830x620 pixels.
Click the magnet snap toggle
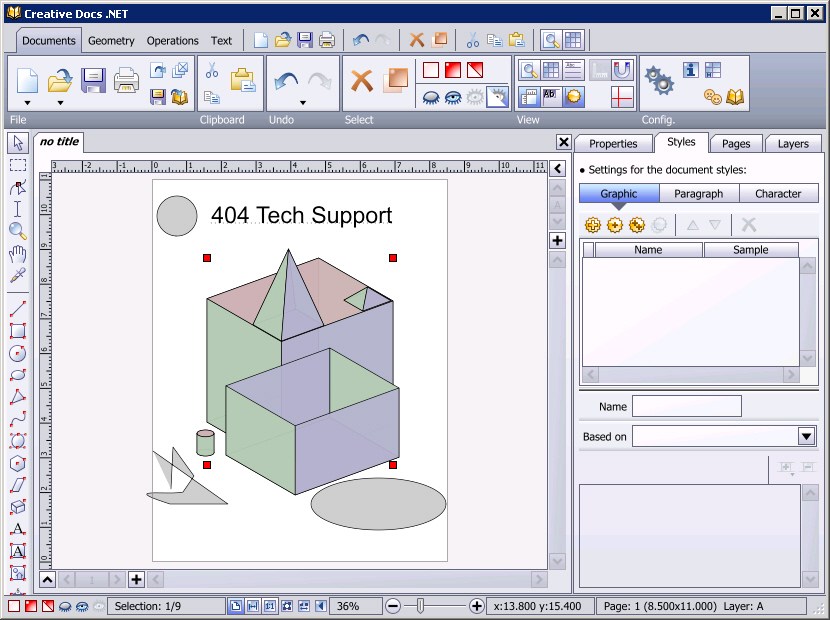tap(622, 70)
